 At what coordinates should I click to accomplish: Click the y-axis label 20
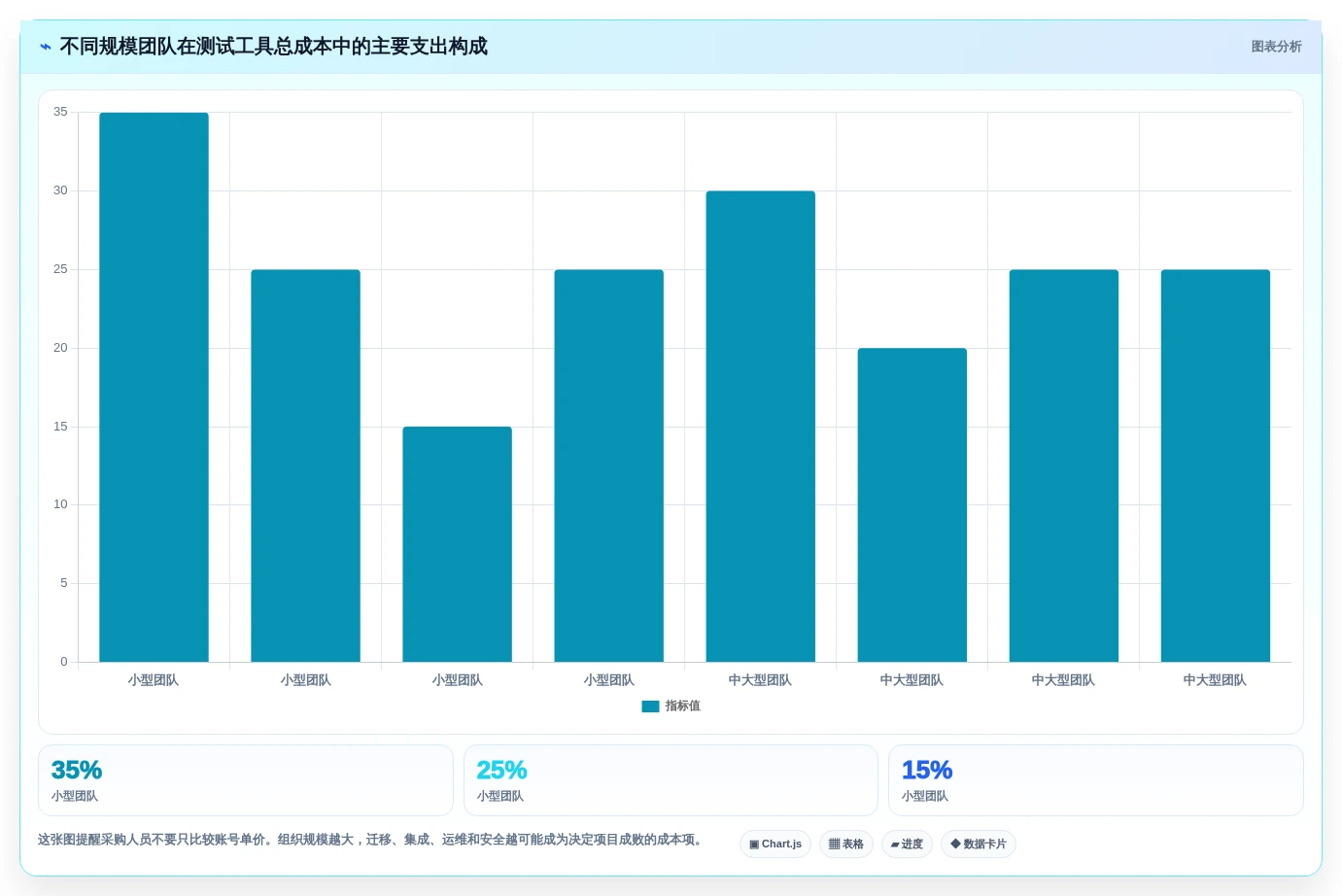60,348
